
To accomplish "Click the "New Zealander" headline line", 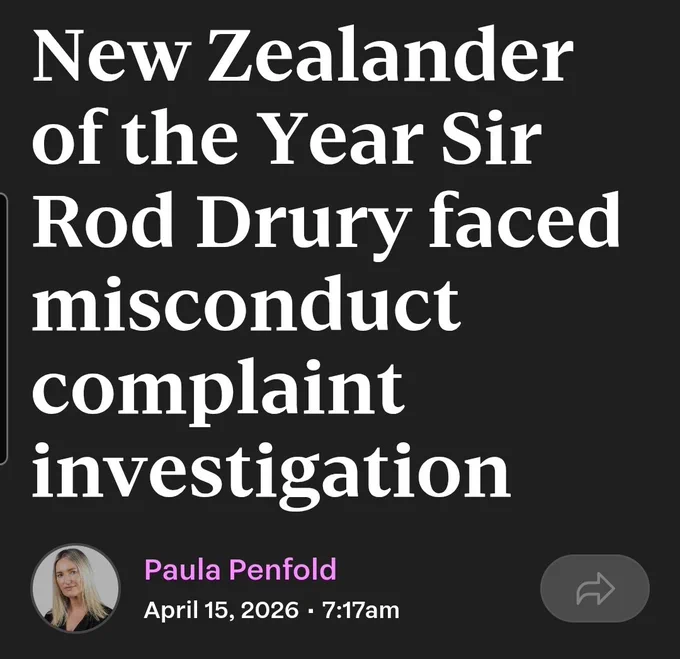I will tap(303, 55).
